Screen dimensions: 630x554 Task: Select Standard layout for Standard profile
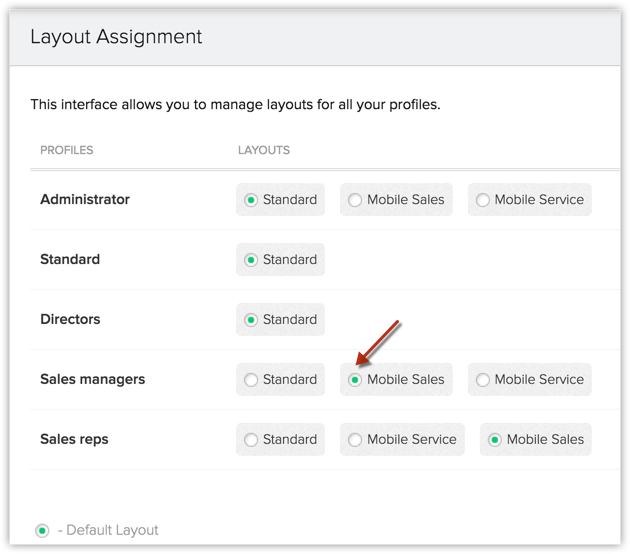252,260
